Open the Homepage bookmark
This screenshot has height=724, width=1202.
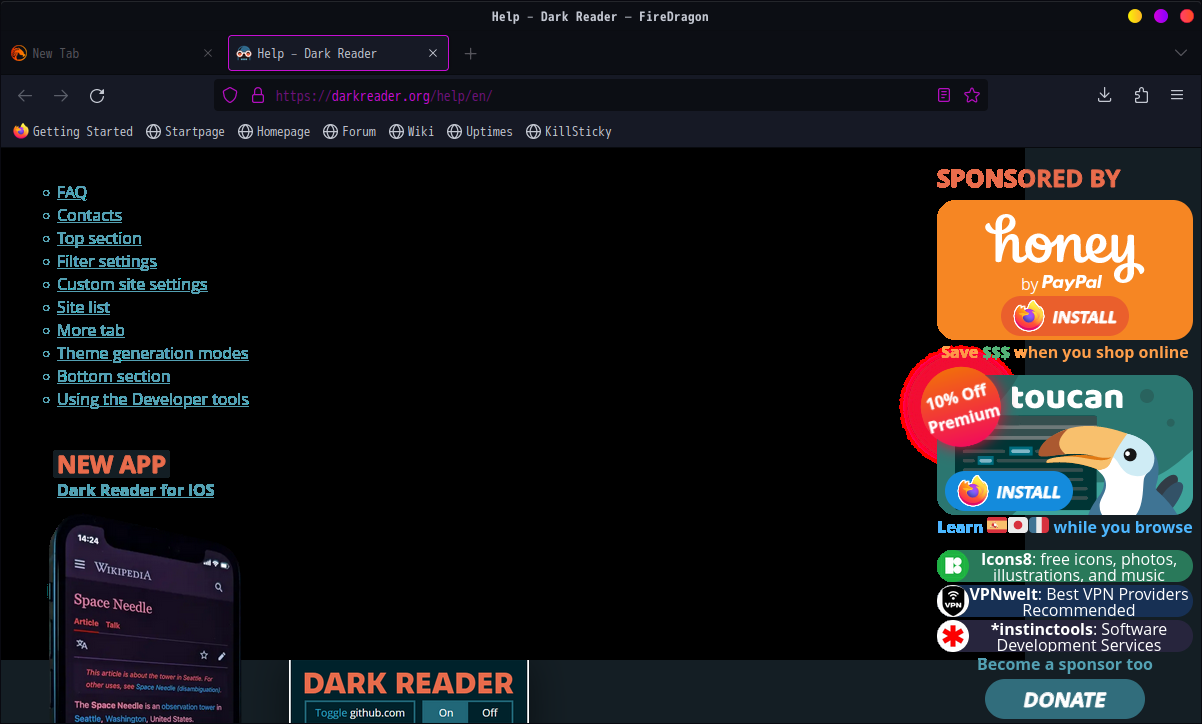click(x=274, y=131)
